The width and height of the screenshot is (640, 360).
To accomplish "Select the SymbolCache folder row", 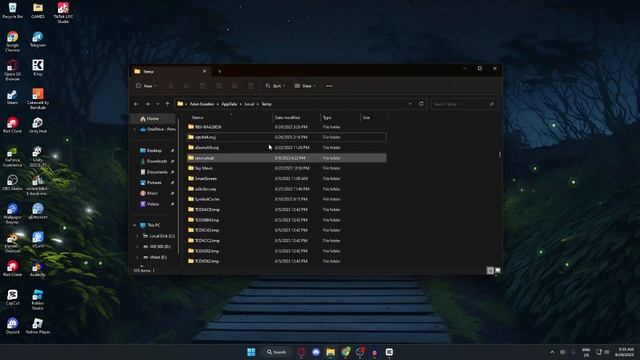I will point(287,199).
